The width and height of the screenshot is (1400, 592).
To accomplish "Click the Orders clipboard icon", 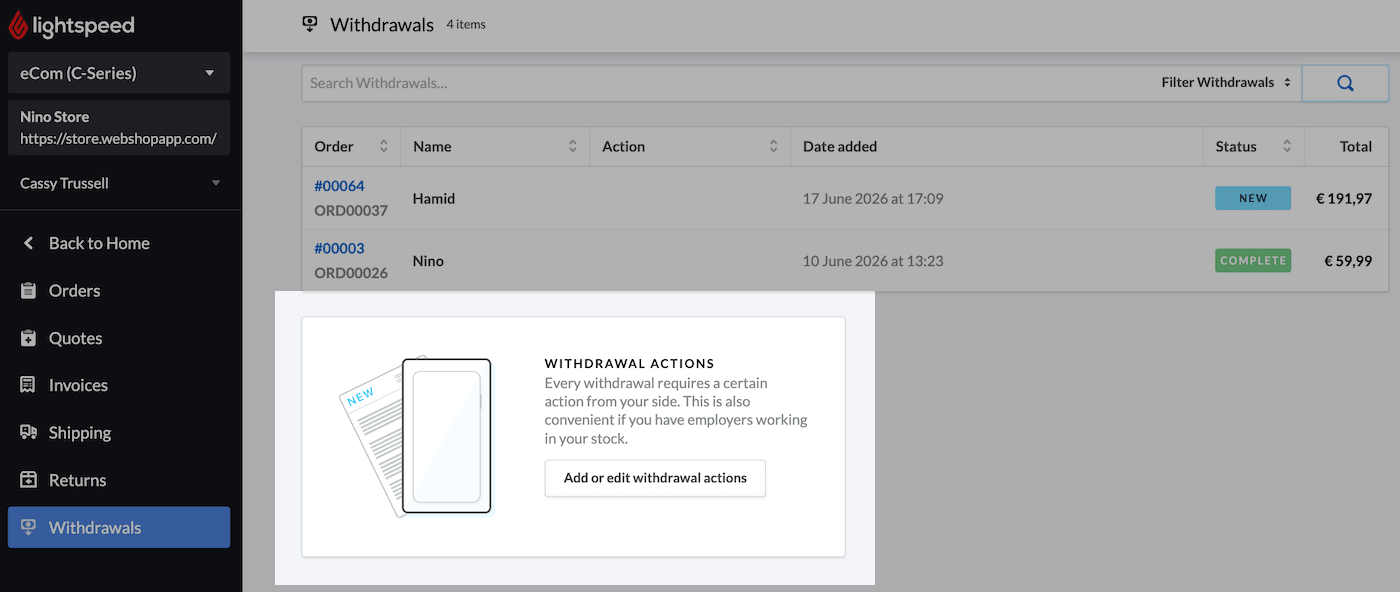I will pyautogui.click(x=28, y=291).
